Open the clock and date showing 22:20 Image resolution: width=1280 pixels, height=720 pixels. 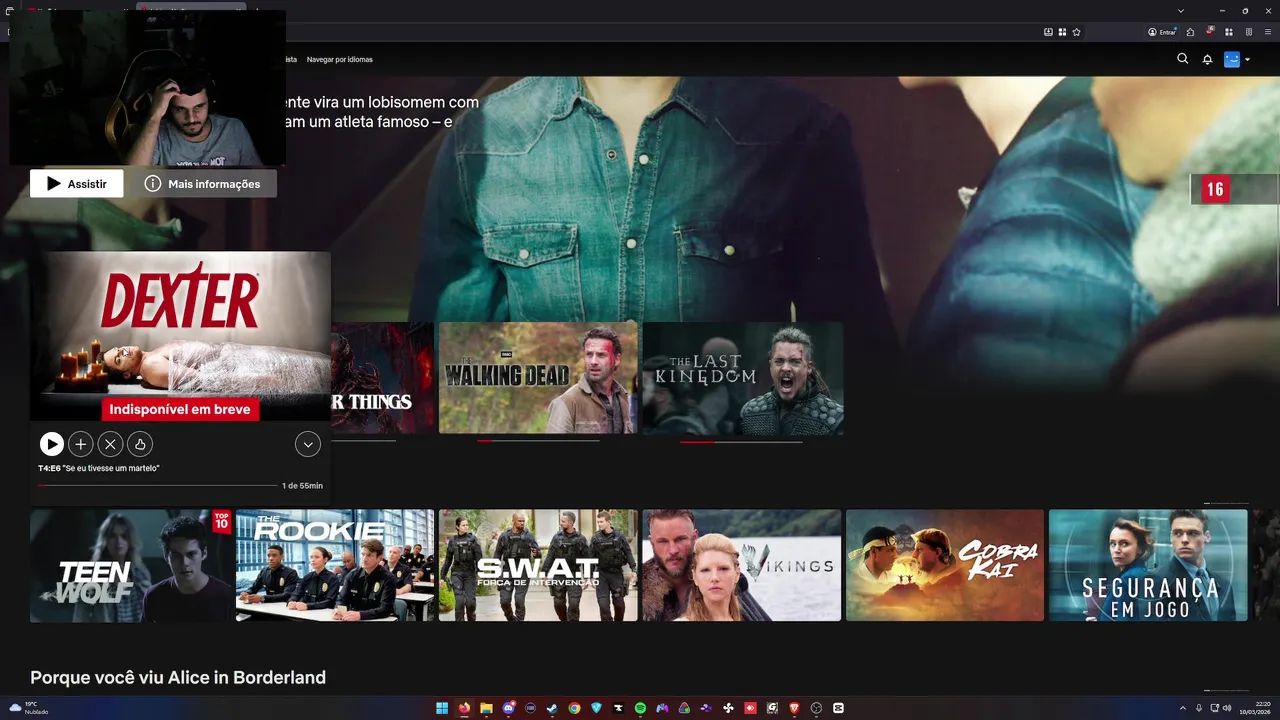(x=1255, y=708)
